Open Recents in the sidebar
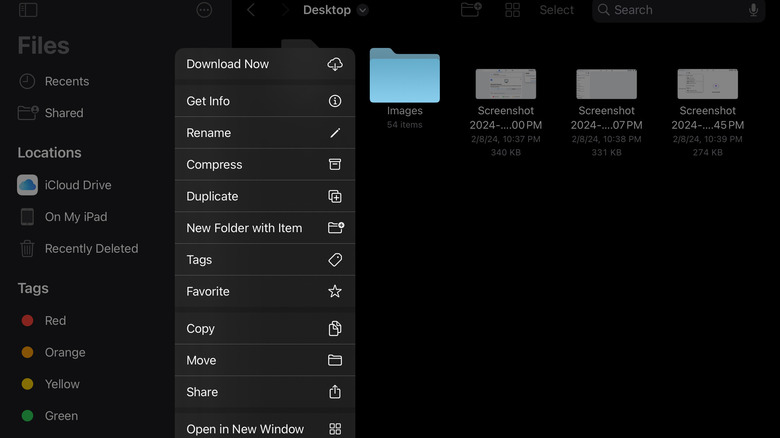 pyautogui.click(x=67, y=81)
